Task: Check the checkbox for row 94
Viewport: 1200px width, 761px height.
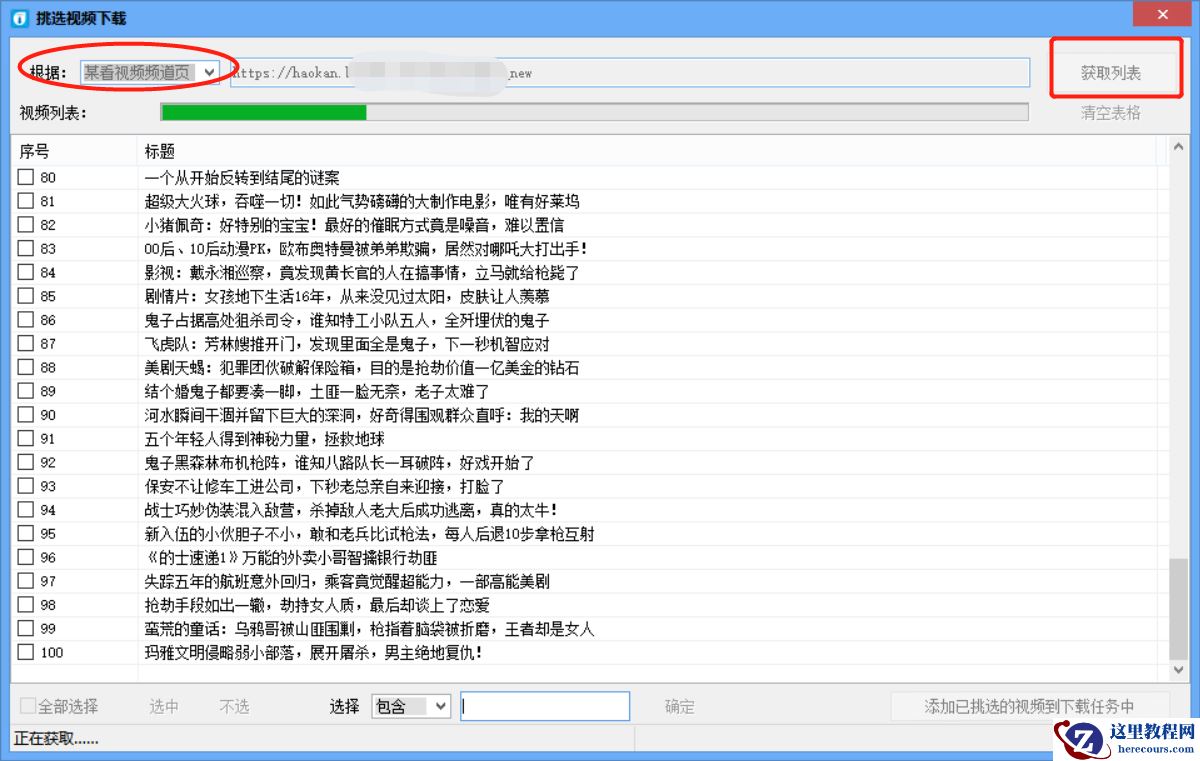Action: 26,510
